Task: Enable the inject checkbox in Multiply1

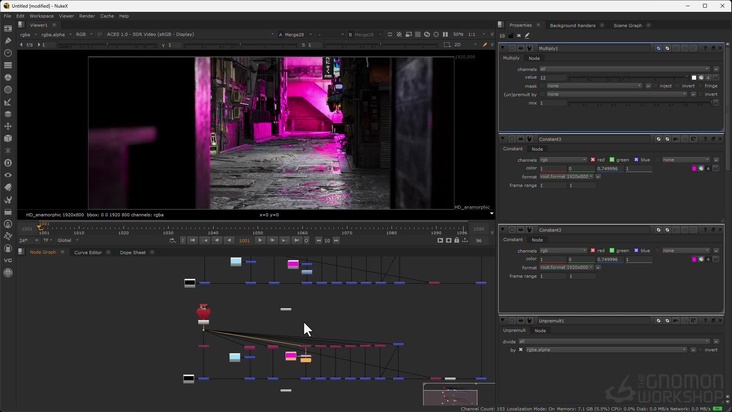Action: tap(655, 86)
